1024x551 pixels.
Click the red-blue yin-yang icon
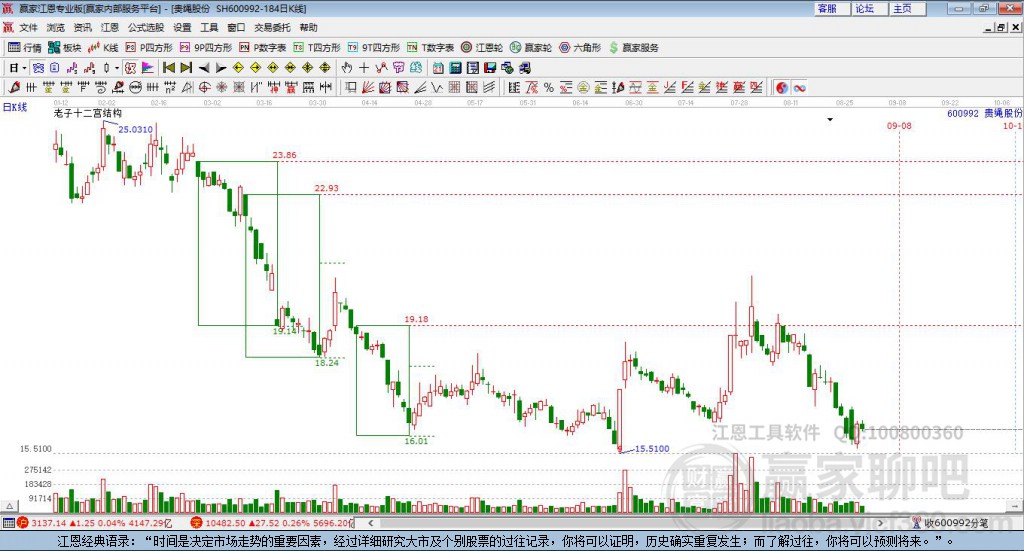point(782,87)
